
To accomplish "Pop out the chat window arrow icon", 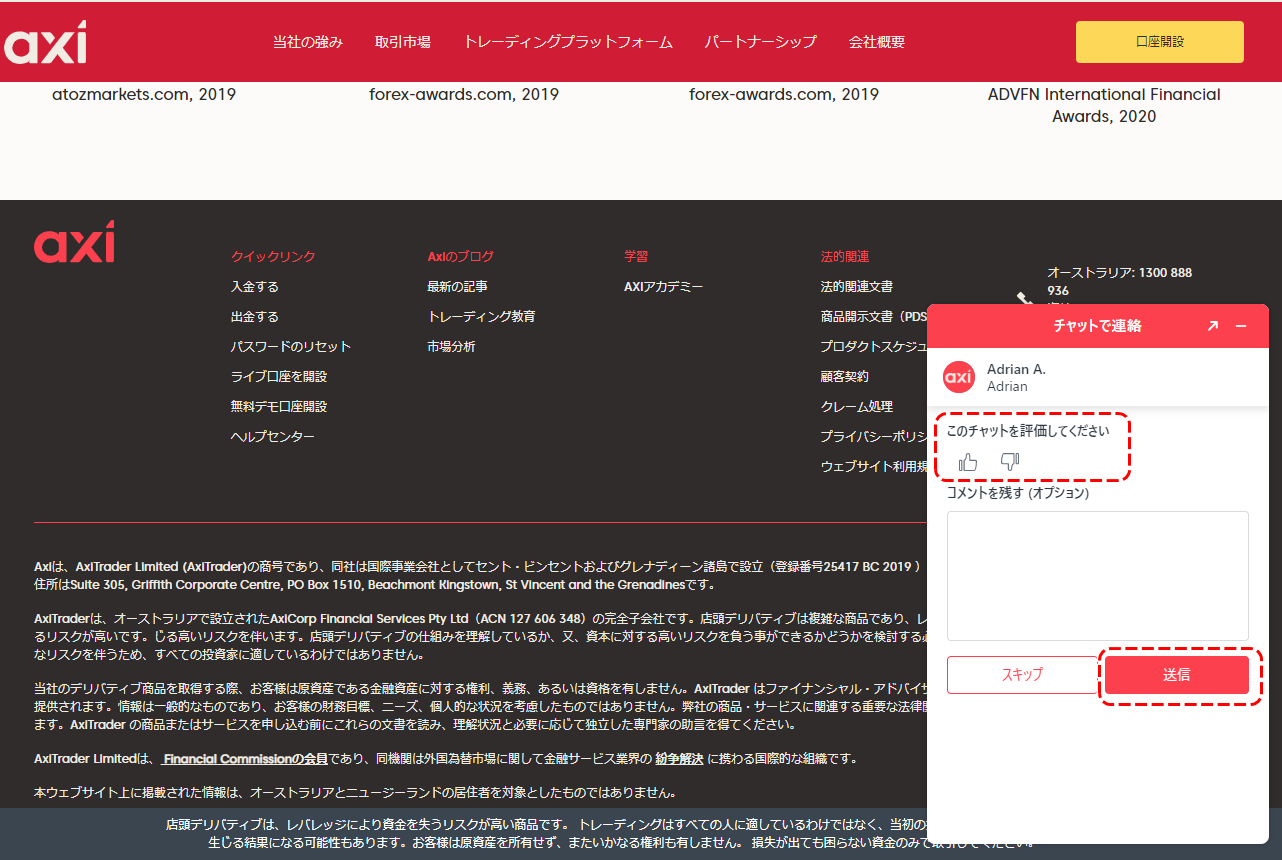I will 1213,326.
